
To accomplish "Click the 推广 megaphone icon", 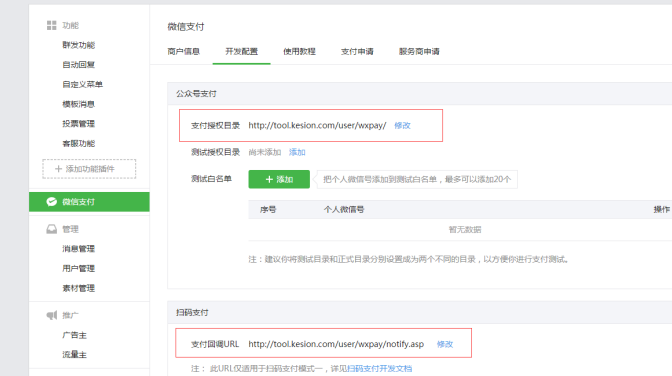I will 51,315.
